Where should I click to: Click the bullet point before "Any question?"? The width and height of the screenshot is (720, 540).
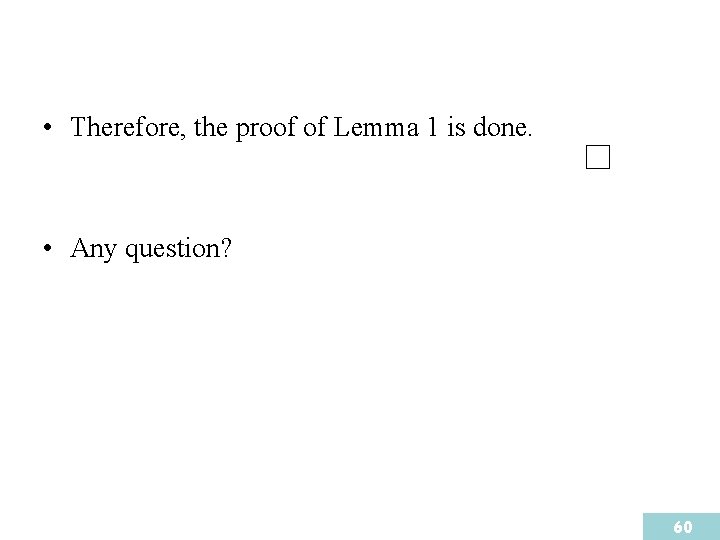coord(47,249)
